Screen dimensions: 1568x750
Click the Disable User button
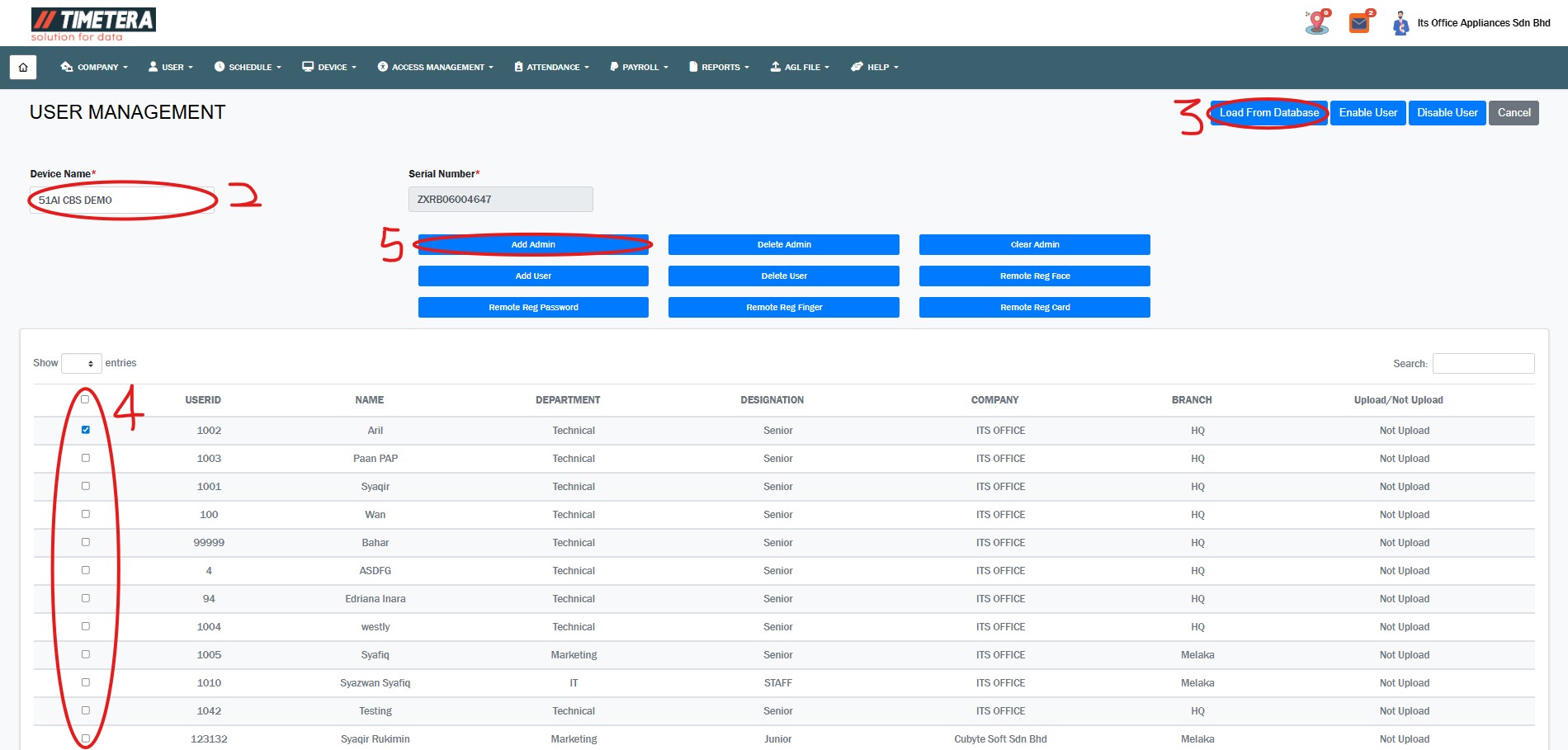(1448, 113)
